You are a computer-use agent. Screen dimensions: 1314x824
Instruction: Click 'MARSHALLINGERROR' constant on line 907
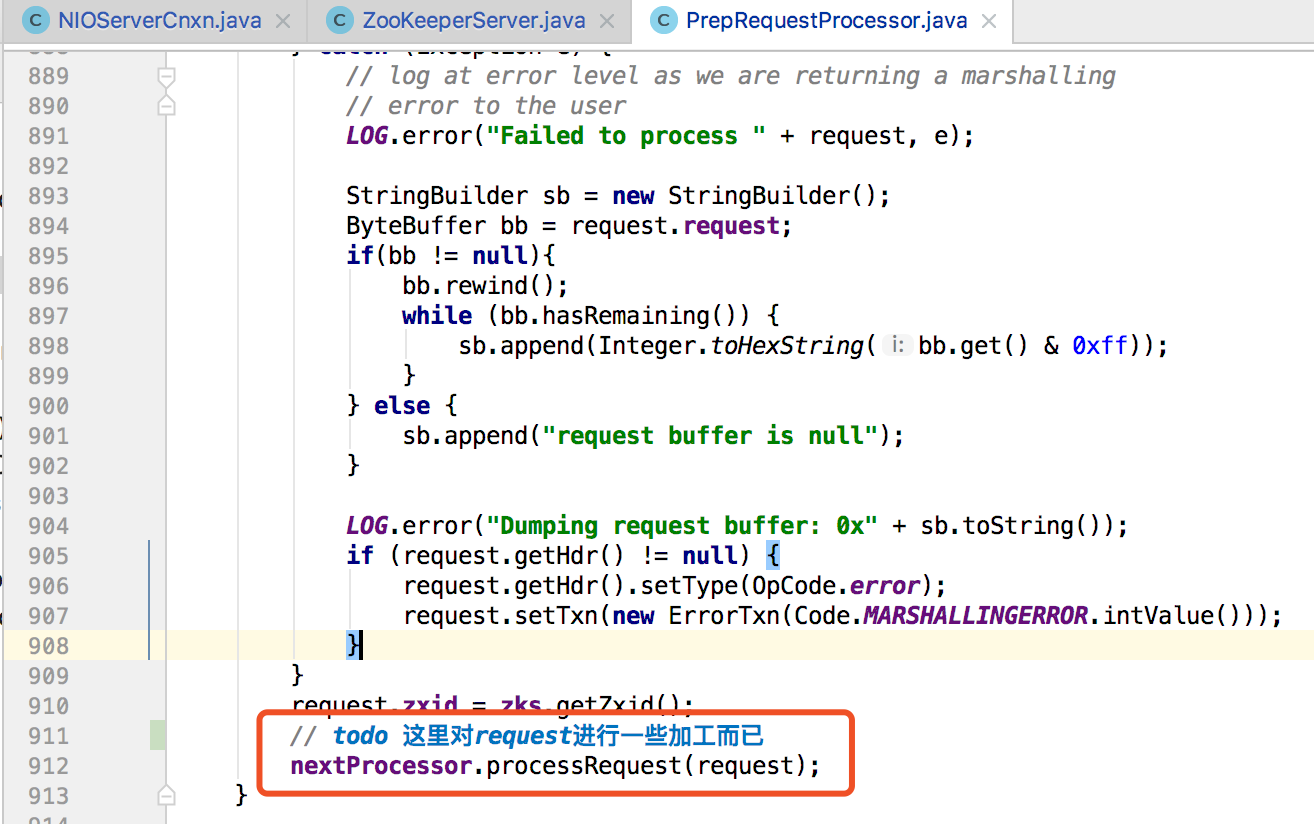[x=975, y=616]
